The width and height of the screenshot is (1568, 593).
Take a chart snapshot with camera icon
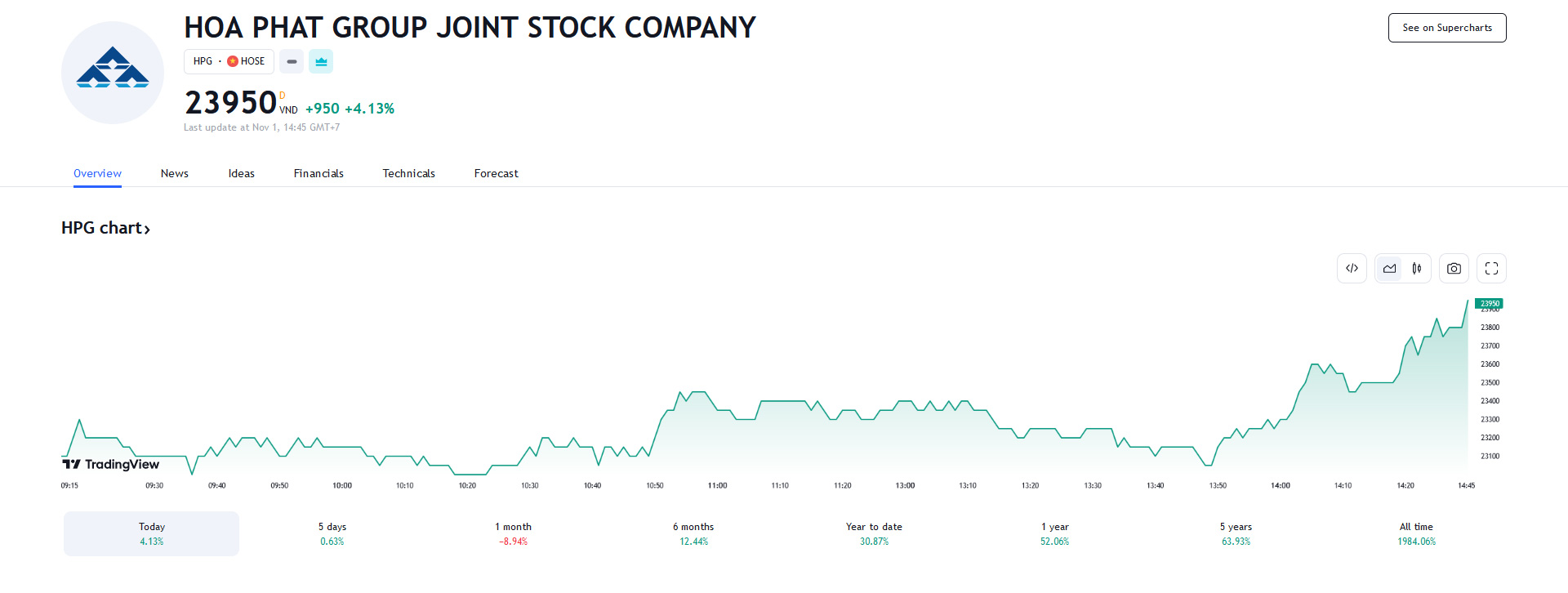tap(1454, 269)
